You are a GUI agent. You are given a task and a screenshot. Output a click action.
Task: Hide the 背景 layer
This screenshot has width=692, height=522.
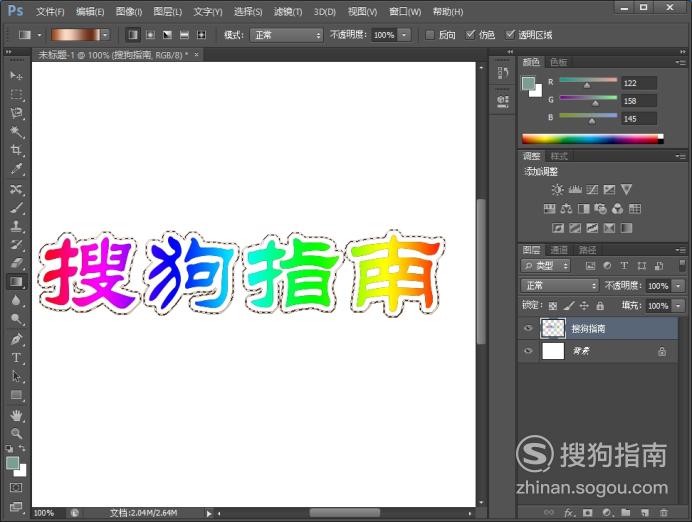click(528, 351)
